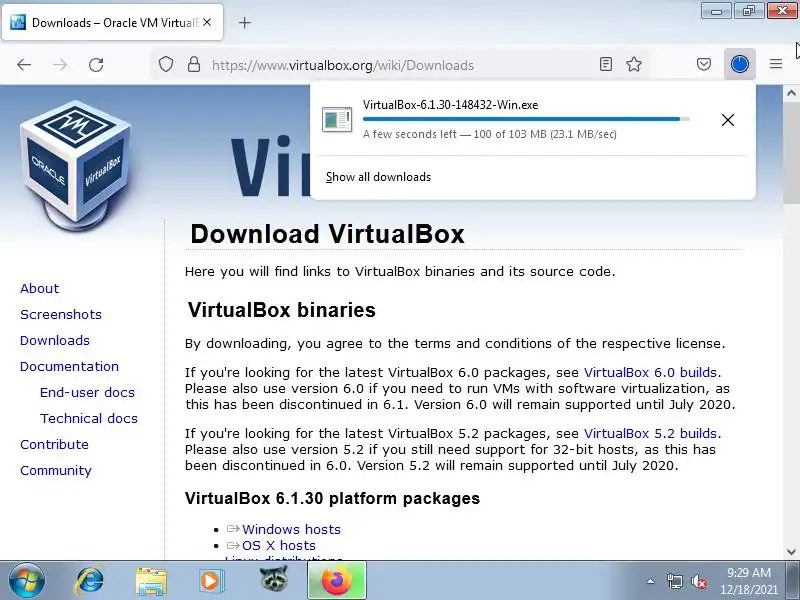This screenshot has width=800, height=600.
Task: Go back with the browser back arrow
Action: tap(24, 65)
